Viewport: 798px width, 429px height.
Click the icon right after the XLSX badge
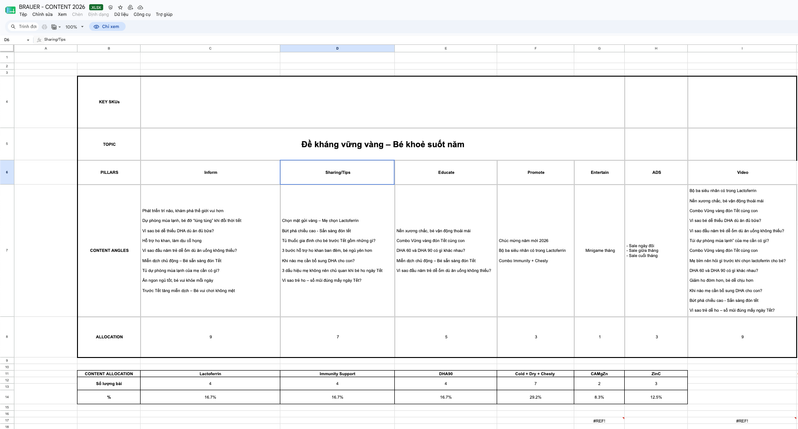pos(110,7)
